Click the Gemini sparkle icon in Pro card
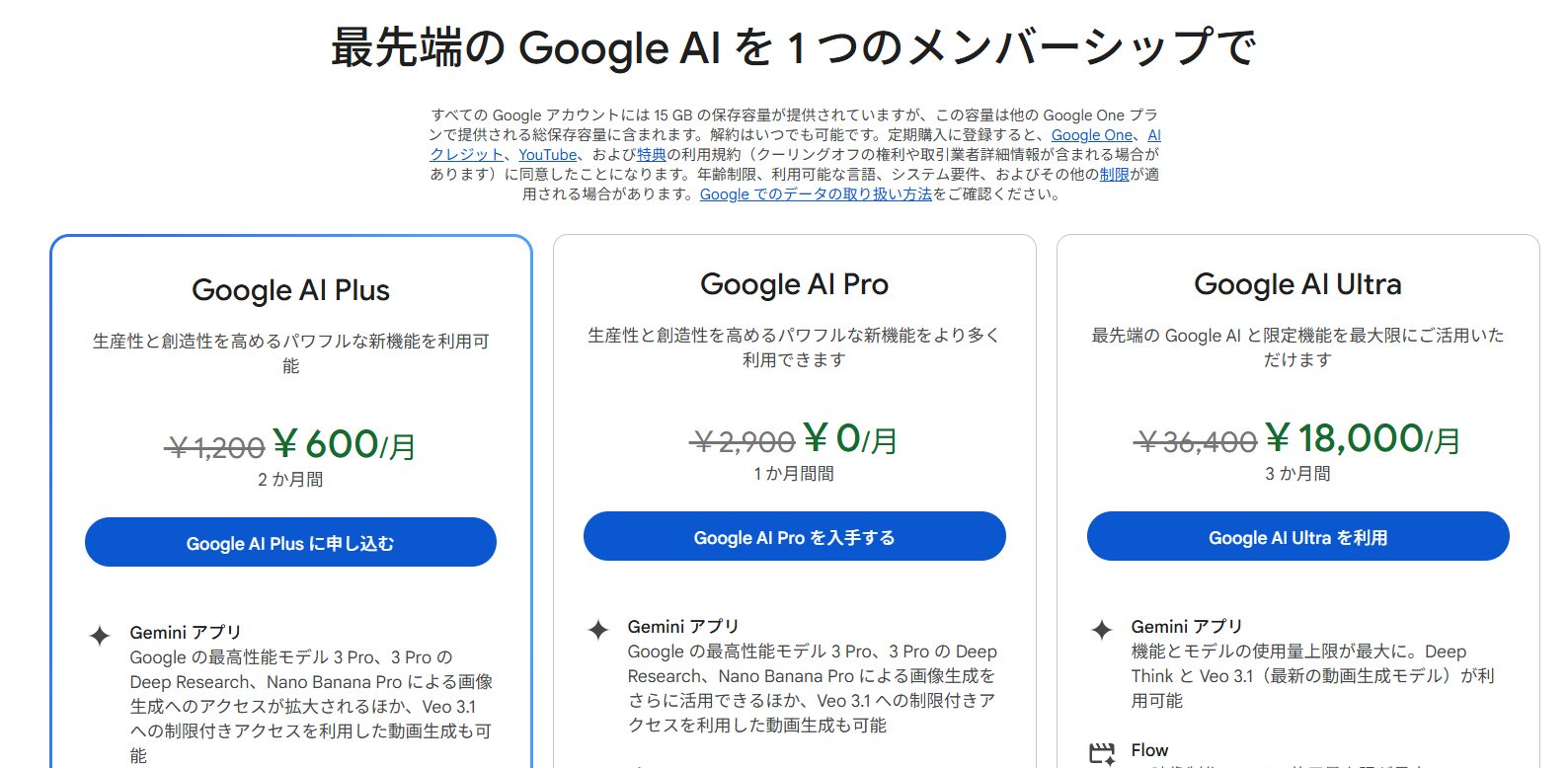The image size is (1568, 768). [598, 630]
